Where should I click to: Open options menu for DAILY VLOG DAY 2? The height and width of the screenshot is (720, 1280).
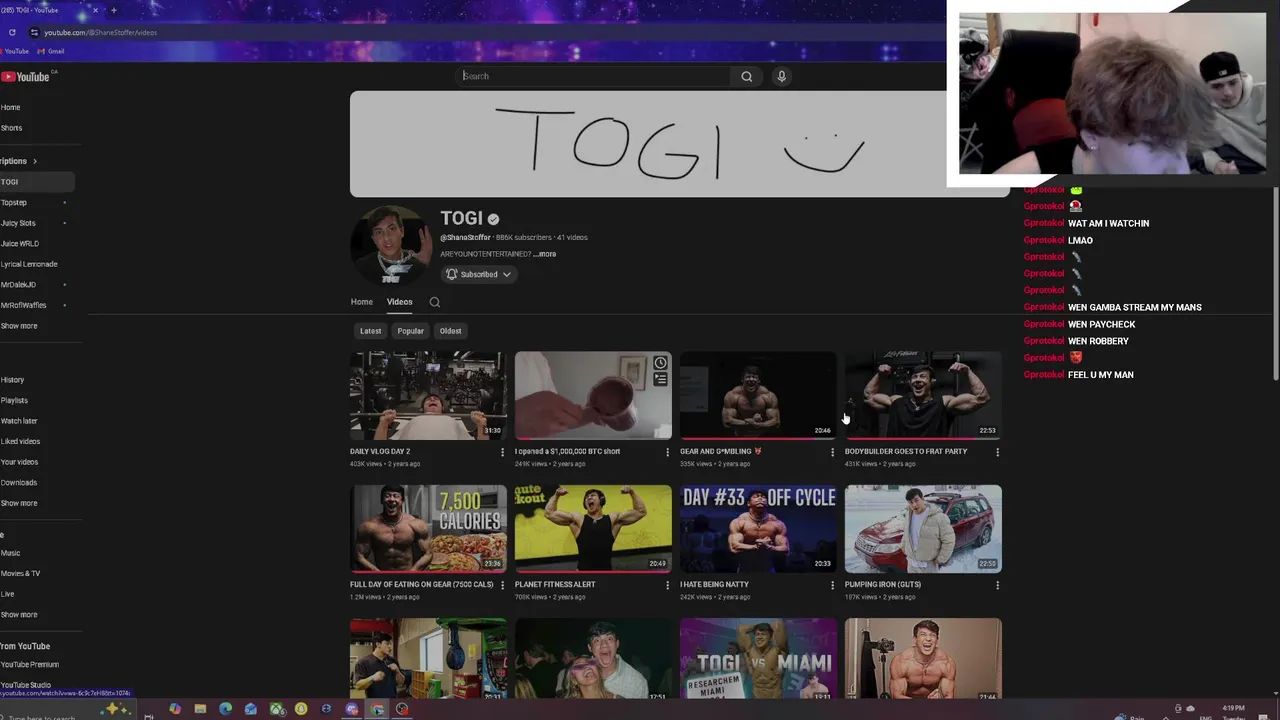pyautogui.click(x=502, y=452)
